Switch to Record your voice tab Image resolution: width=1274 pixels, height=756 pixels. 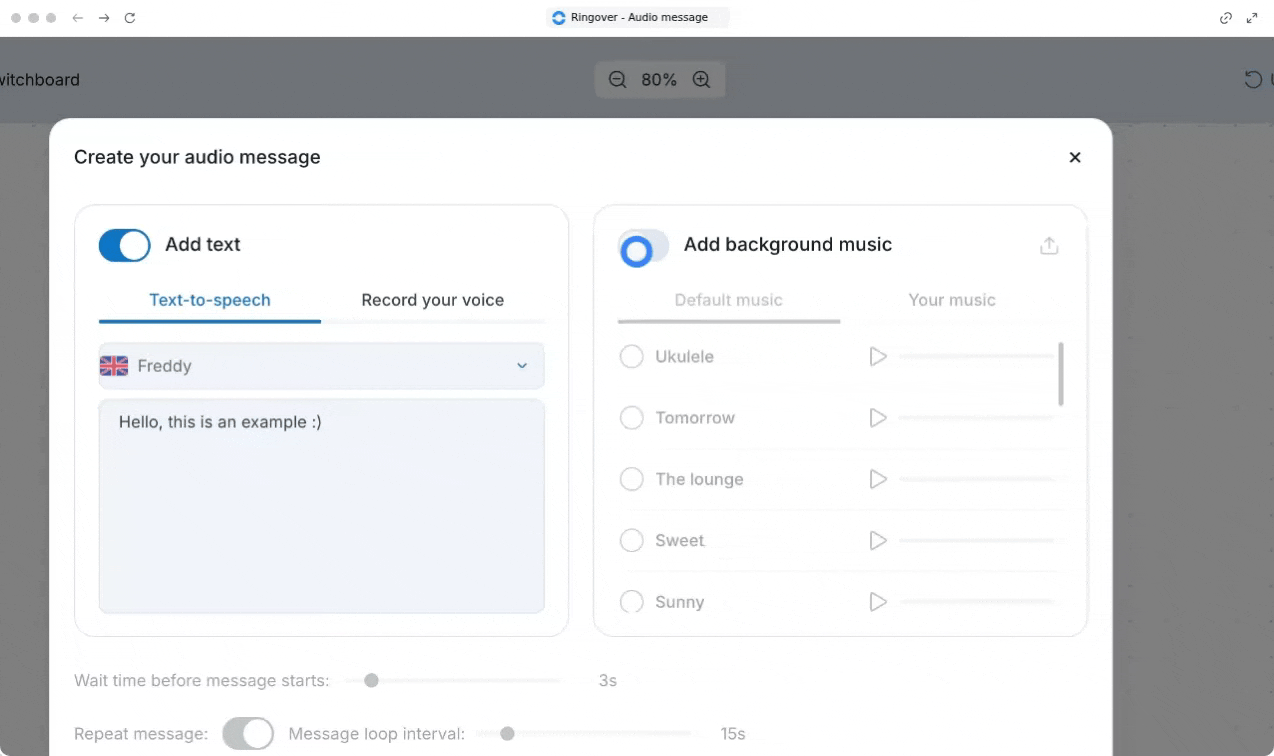pyautogui.click(x=433, y=300)
